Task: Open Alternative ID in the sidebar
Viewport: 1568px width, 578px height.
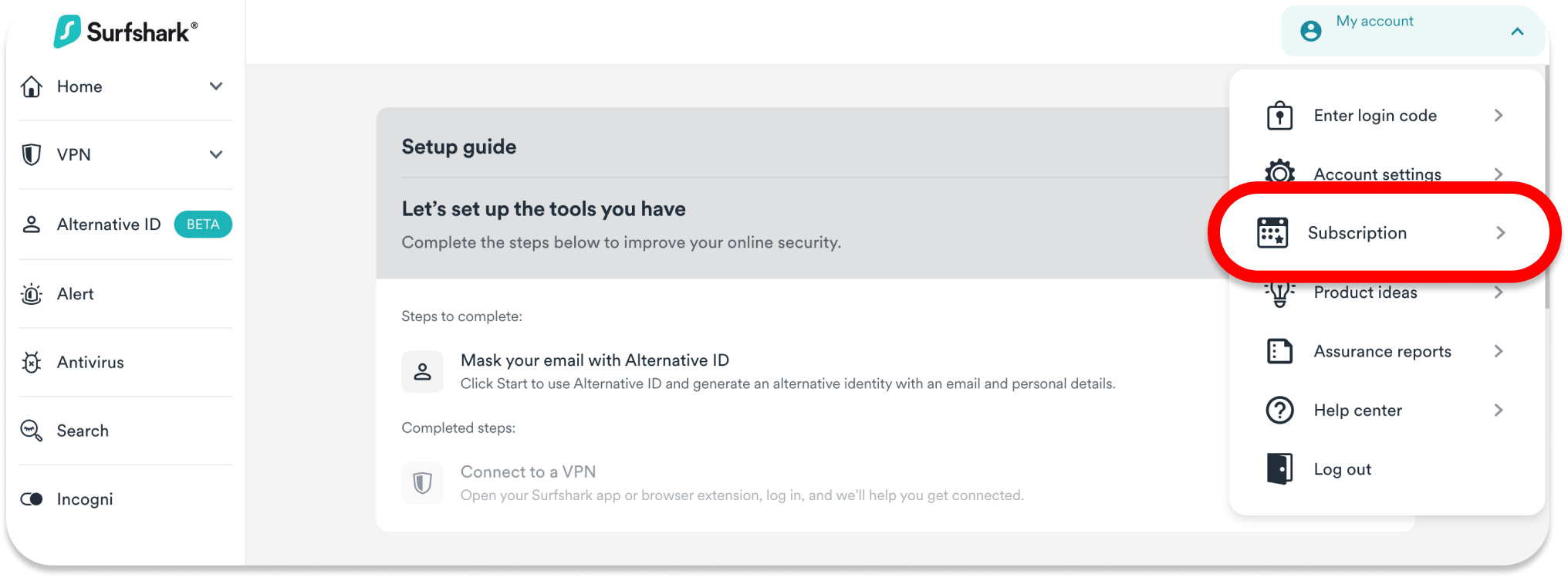Action: (109, 225)
